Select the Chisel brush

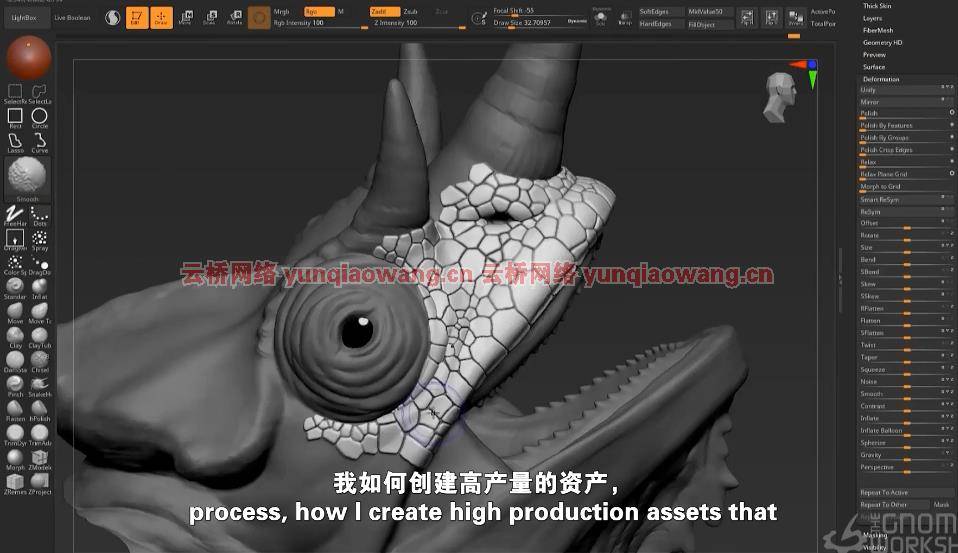[x=40, y=362]
